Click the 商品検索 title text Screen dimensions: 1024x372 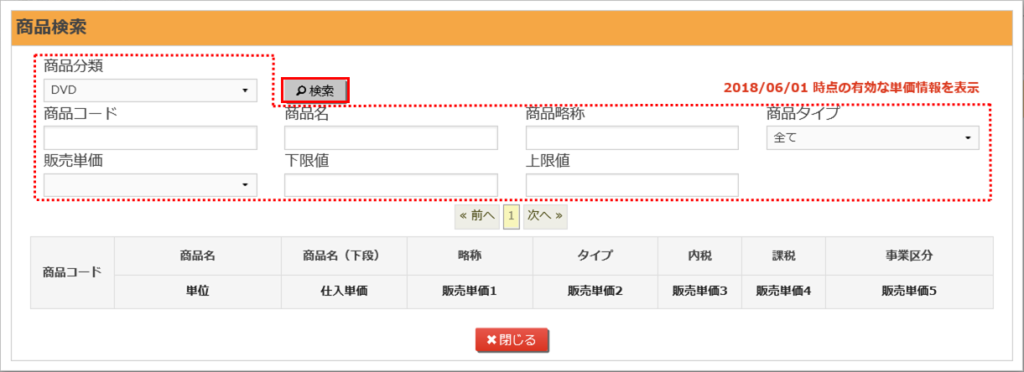[x=52, y=27]
